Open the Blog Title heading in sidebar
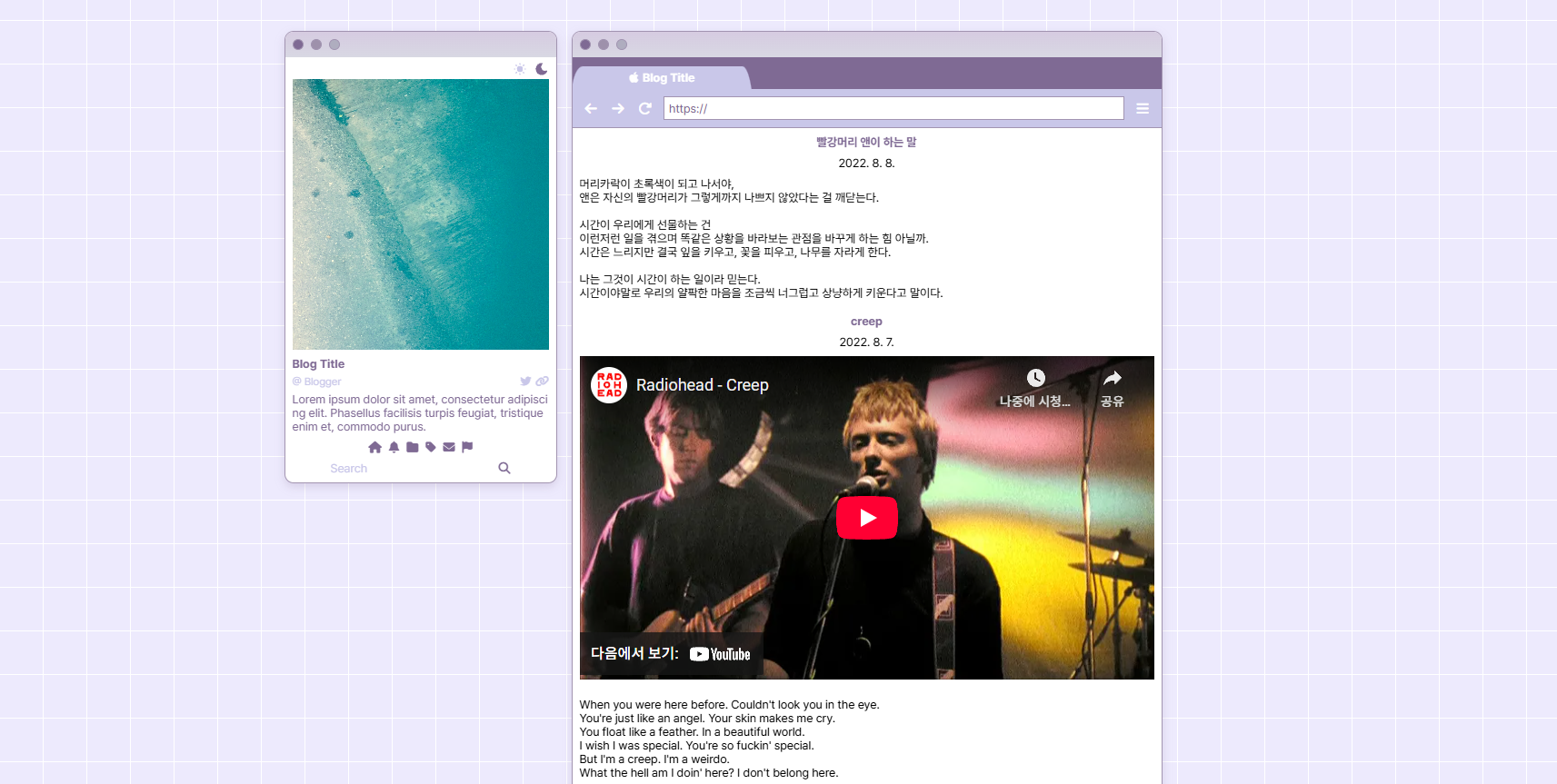The width and height of the screenshot is (1557, 784). pos(318,364)
